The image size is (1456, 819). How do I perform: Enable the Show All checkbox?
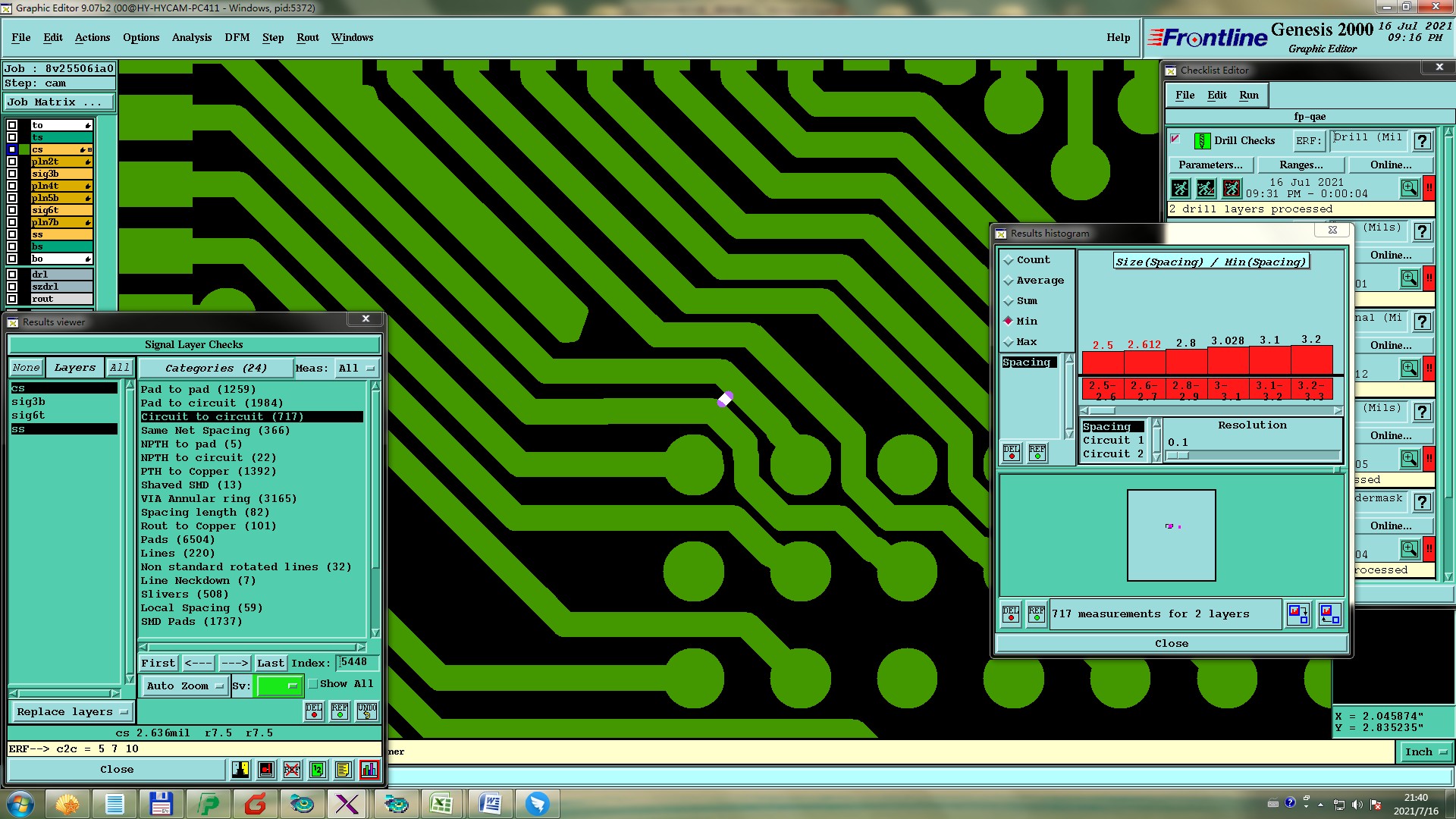click(x=313, y=684)
